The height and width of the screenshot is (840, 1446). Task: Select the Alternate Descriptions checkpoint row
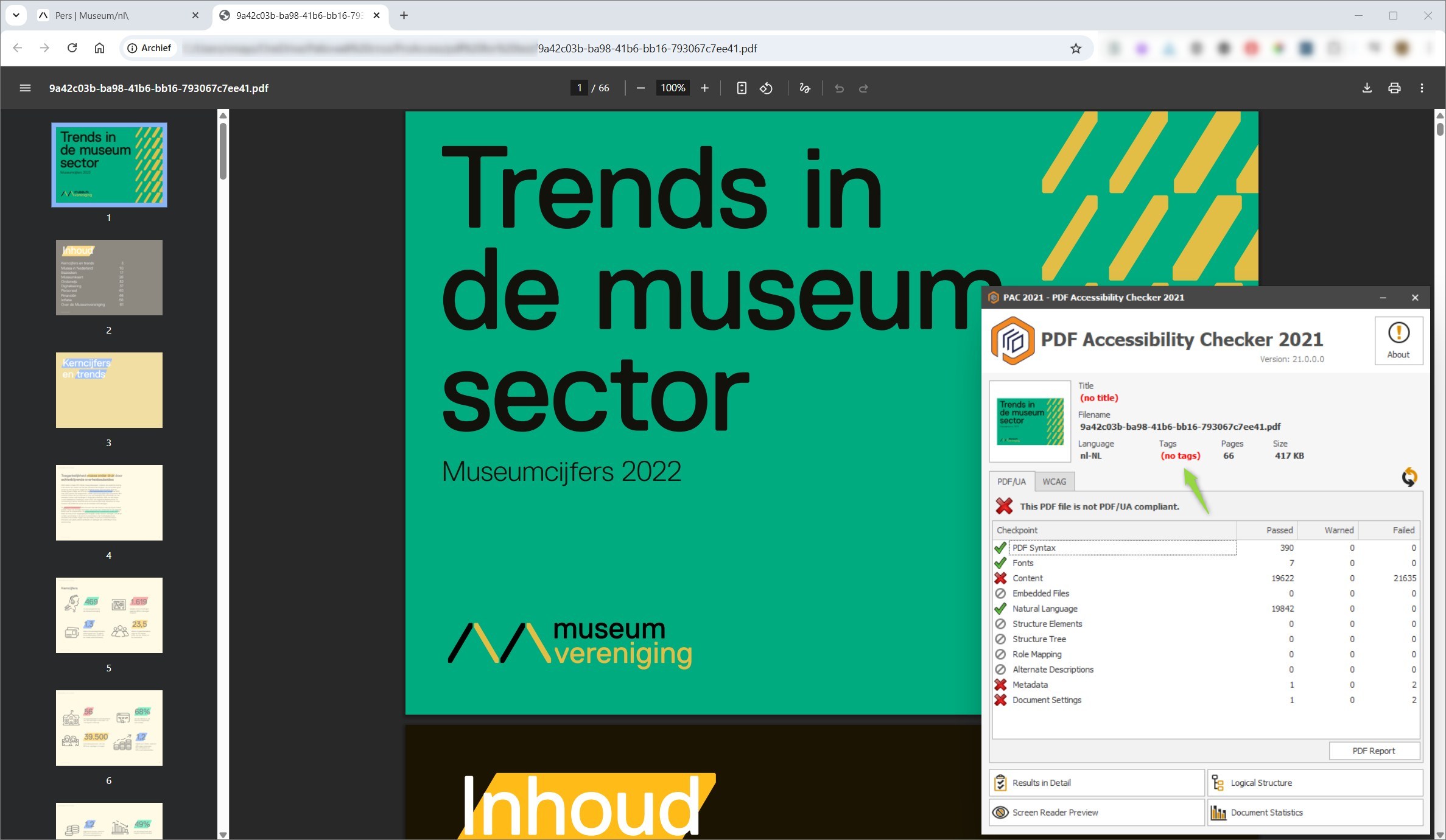[1206, 670]
